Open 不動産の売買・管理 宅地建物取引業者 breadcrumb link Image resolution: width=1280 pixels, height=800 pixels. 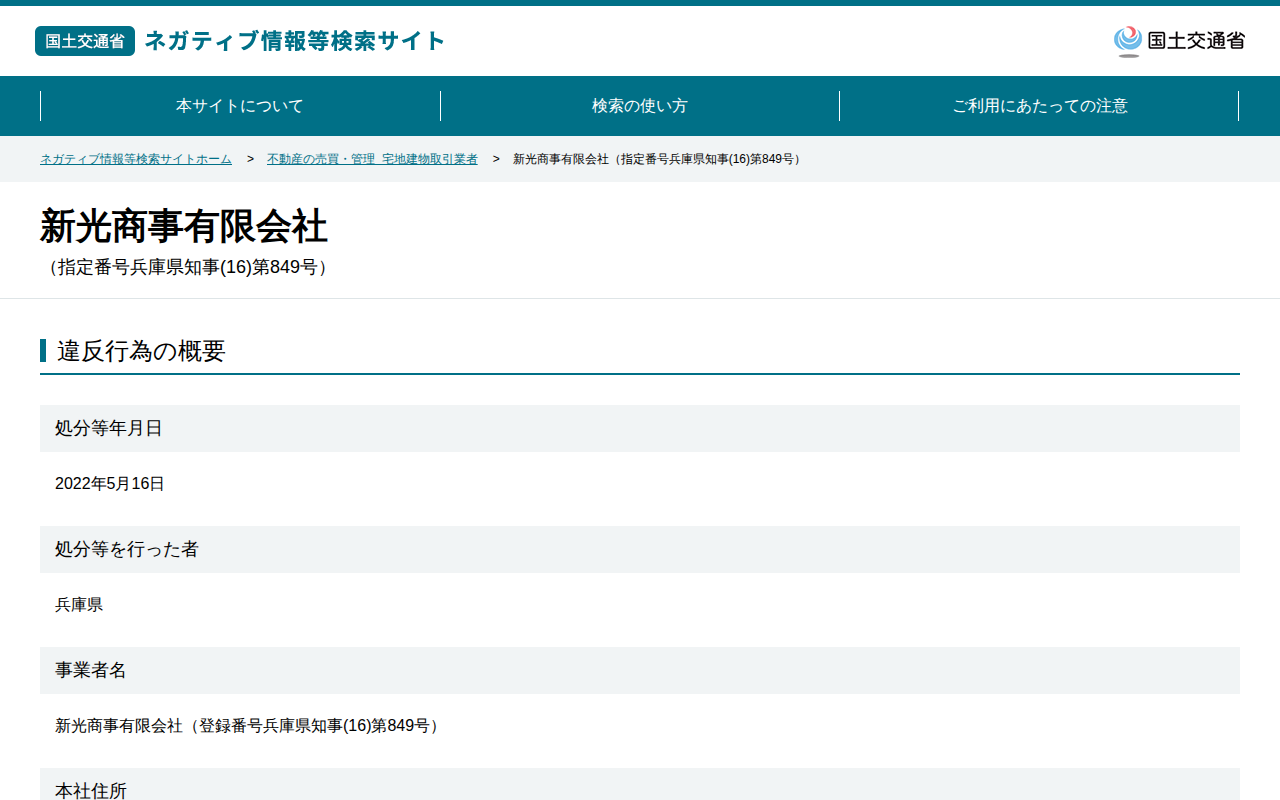click(372, 159)
